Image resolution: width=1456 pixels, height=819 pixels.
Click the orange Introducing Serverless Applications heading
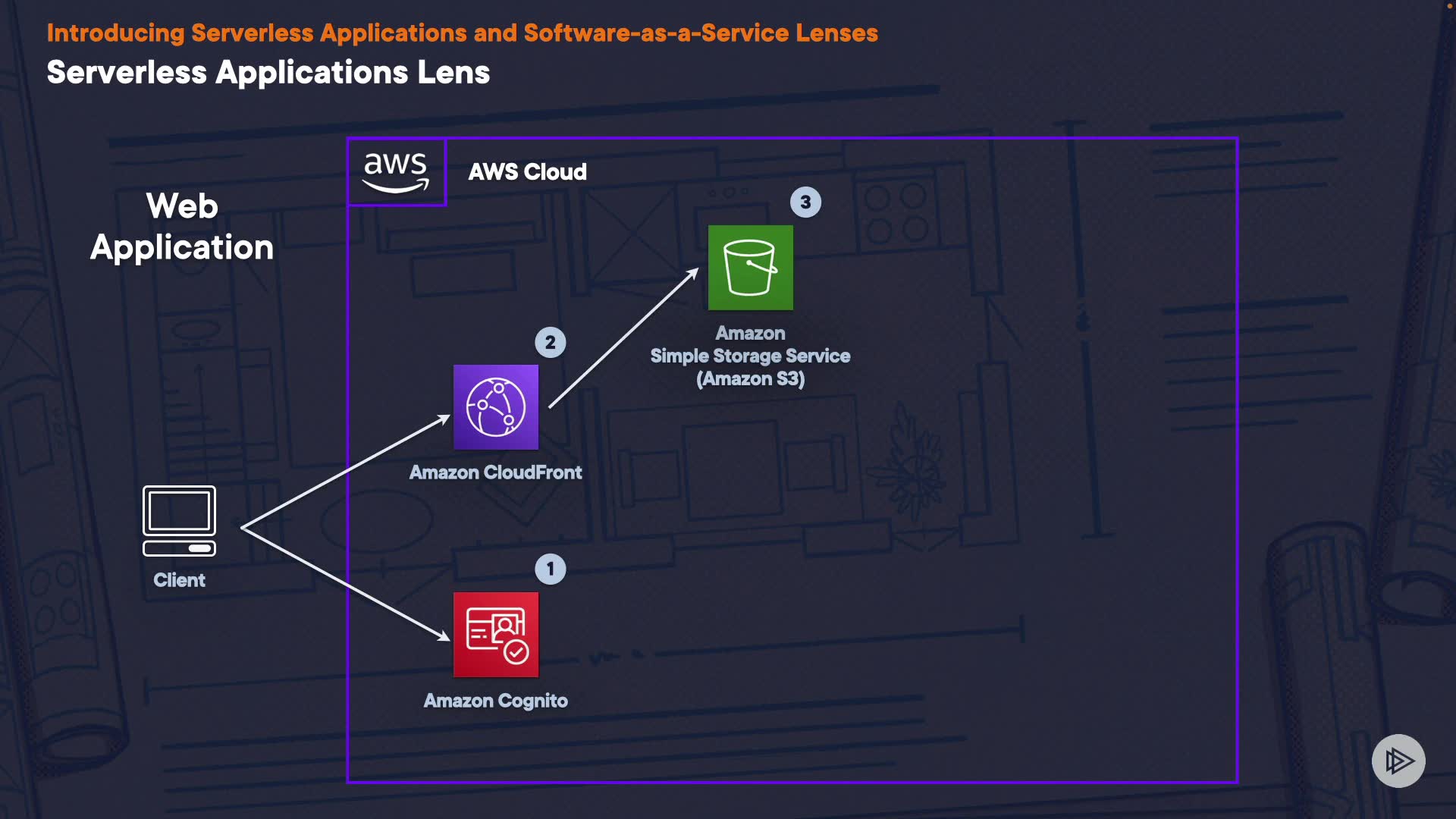pos(462,33)
